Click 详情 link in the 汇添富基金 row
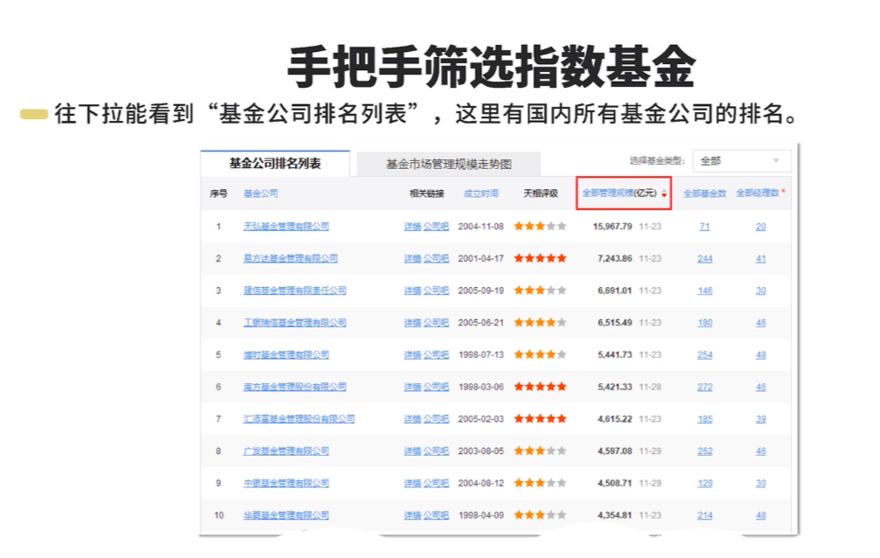Viewport: 880px width, 558px height. pyautogui.click(x=412, y=419)
